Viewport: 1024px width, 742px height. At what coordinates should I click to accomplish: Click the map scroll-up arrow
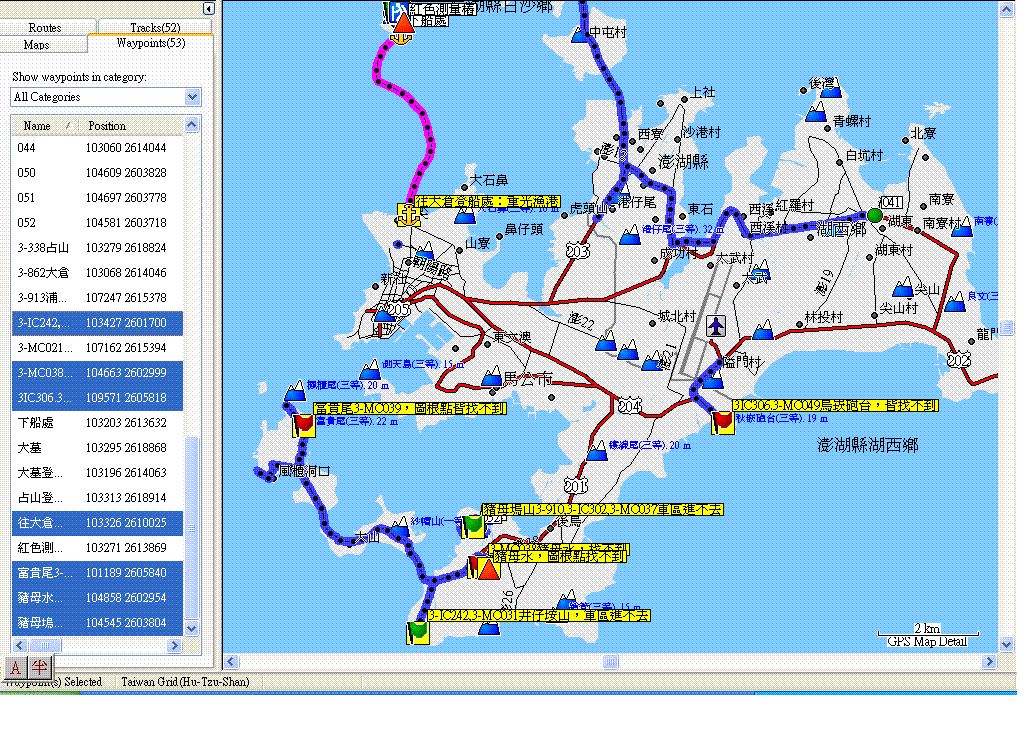[1006, 10]
